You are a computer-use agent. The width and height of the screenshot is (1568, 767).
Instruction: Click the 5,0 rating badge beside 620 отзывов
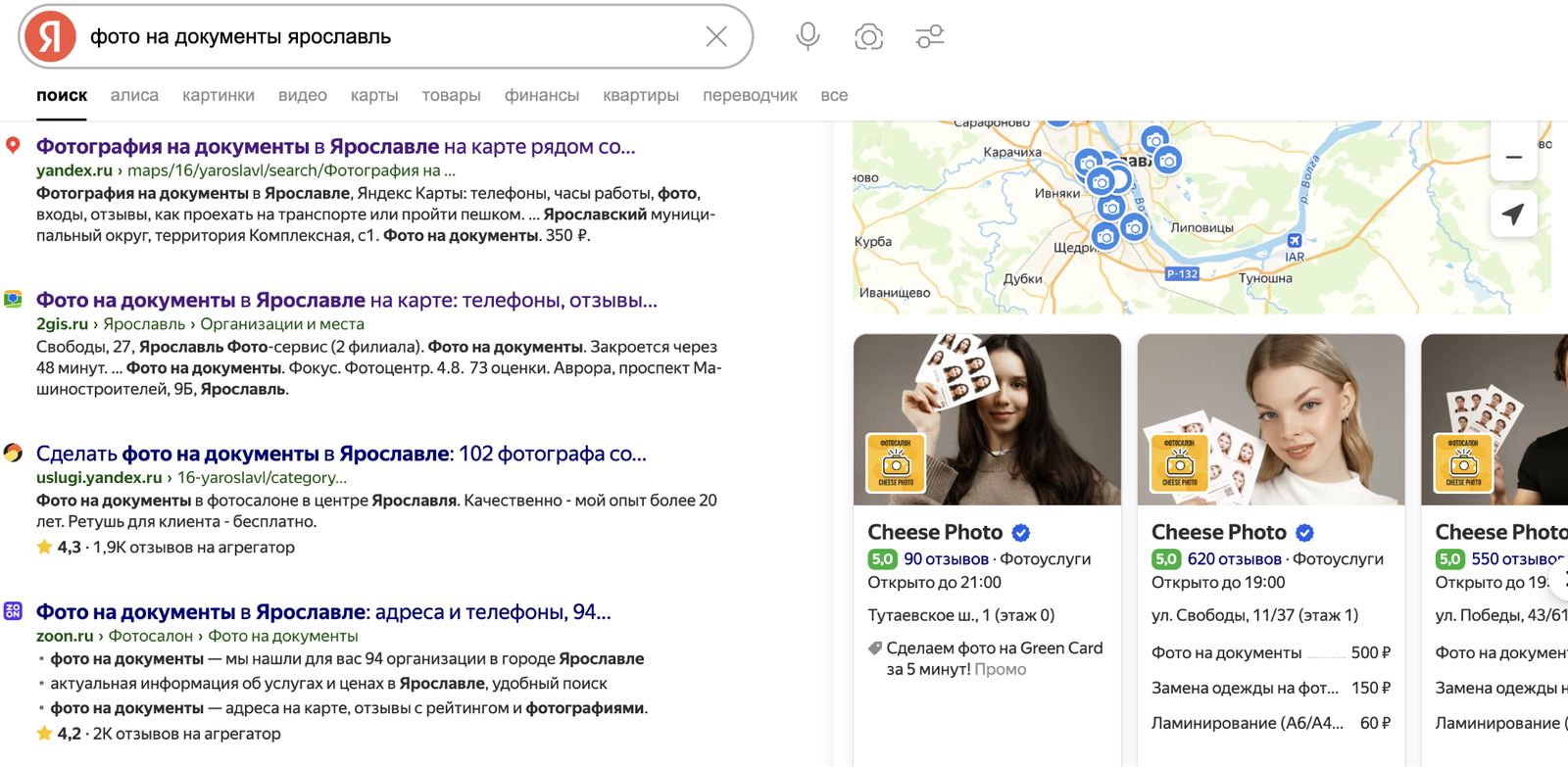pyautogui.click(x=1166, y=559)
